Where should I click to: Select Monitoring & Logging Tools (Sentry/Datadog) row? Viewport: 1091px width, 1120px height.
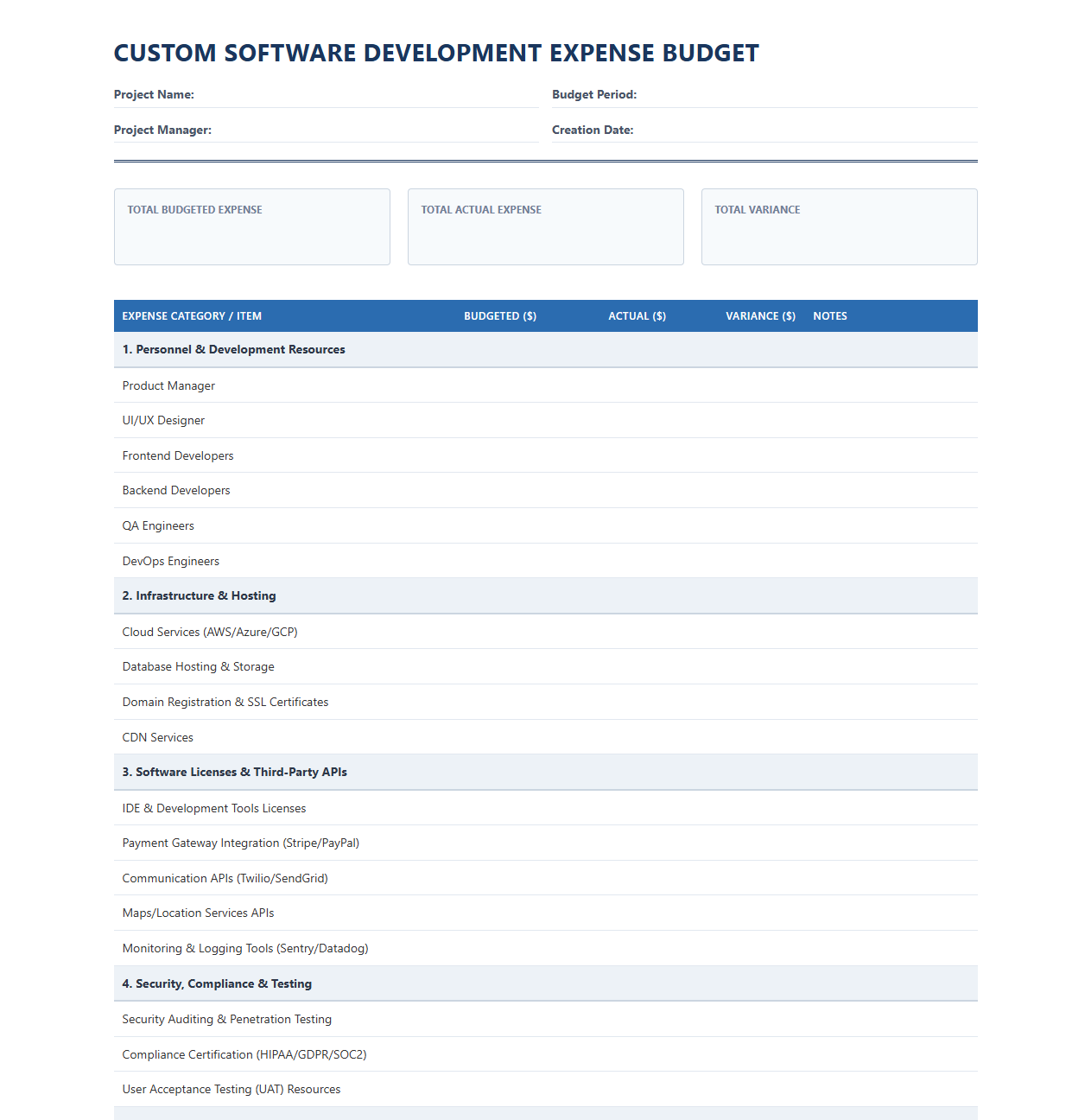[546, 948]
